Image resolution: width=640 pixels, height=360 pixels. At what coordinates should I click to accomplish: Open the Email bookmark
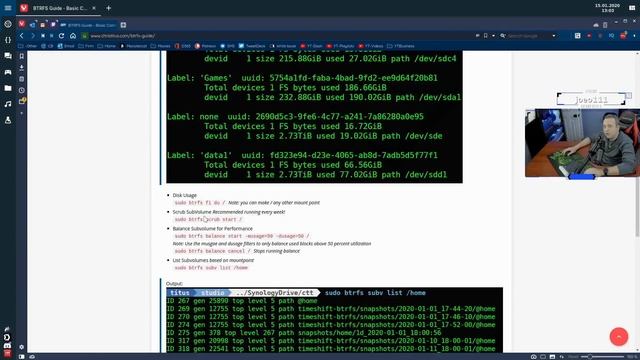coord(66,46)
